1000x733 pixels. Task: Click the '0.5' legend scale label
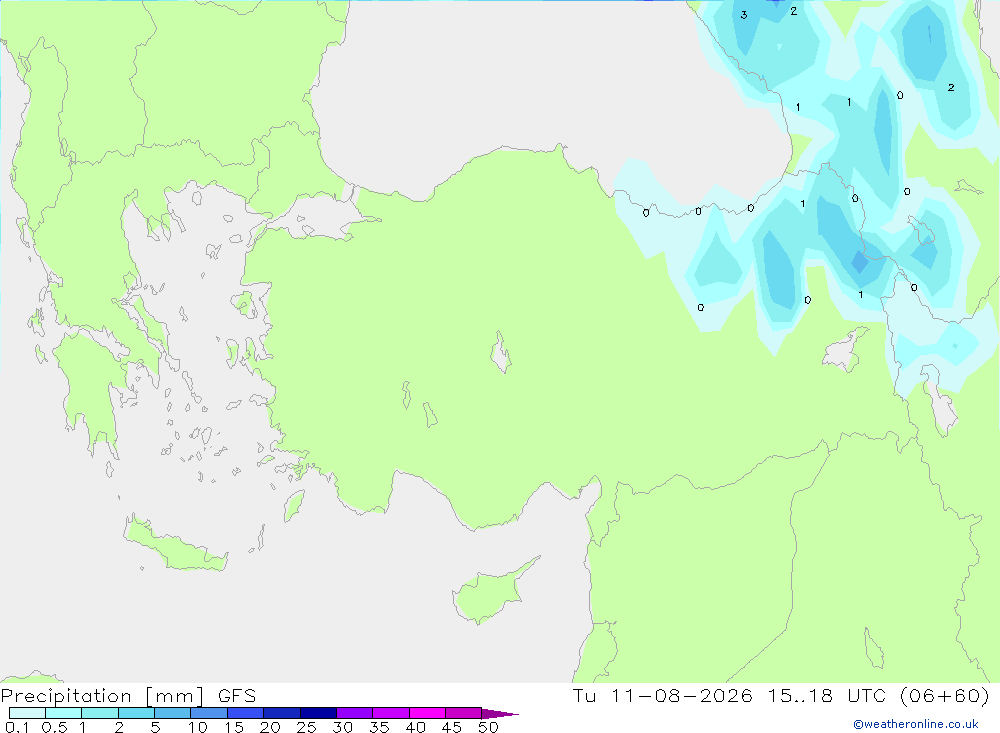54,727
